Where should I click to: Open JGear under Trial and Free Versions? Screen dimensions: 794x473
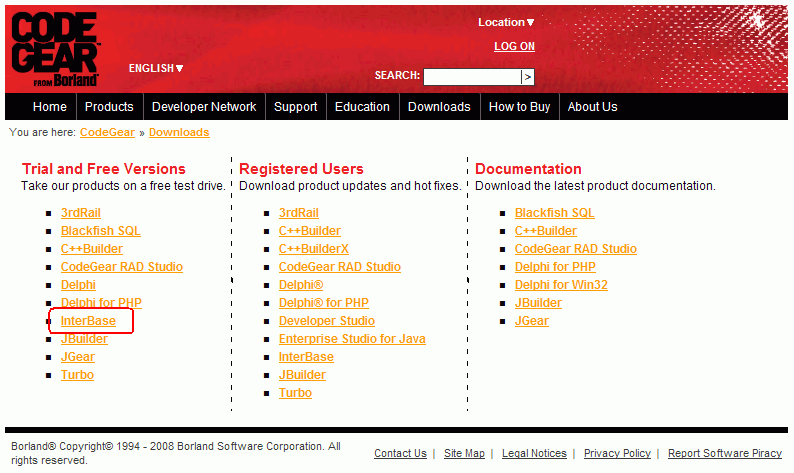(77, 357)
